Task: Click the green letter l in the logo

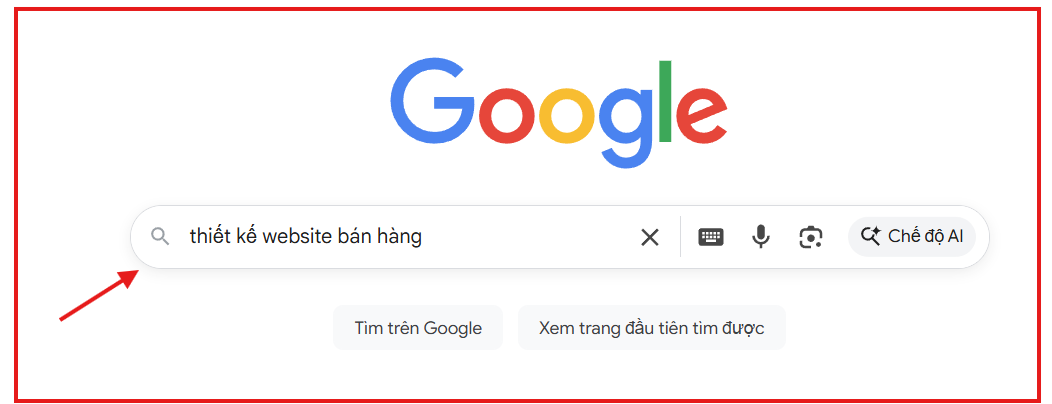Action: coord(666,101)
